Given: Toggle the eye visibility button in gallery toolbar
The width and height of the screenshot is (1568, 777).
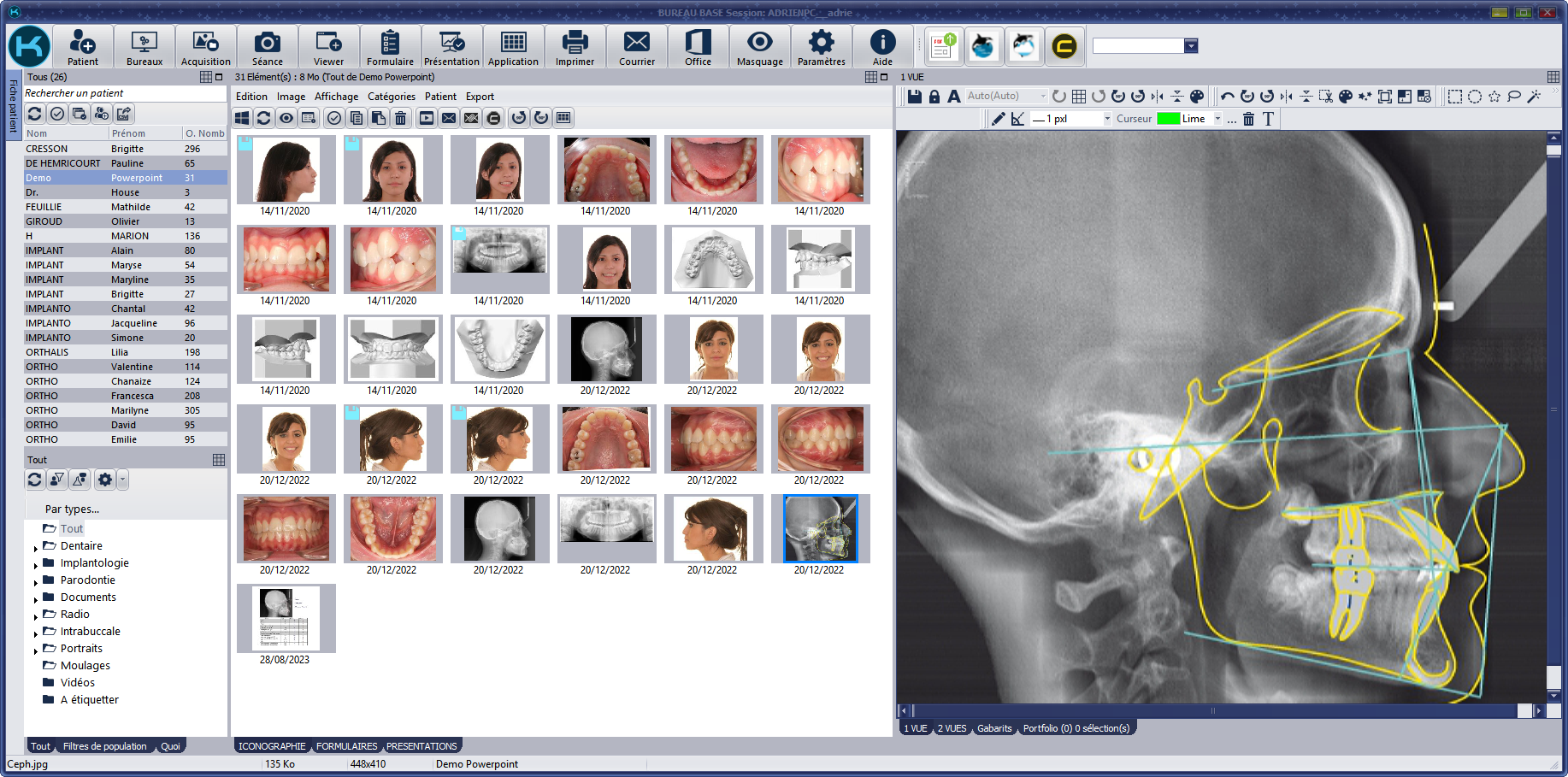Looking at the screenshot, I should [286, 118].
